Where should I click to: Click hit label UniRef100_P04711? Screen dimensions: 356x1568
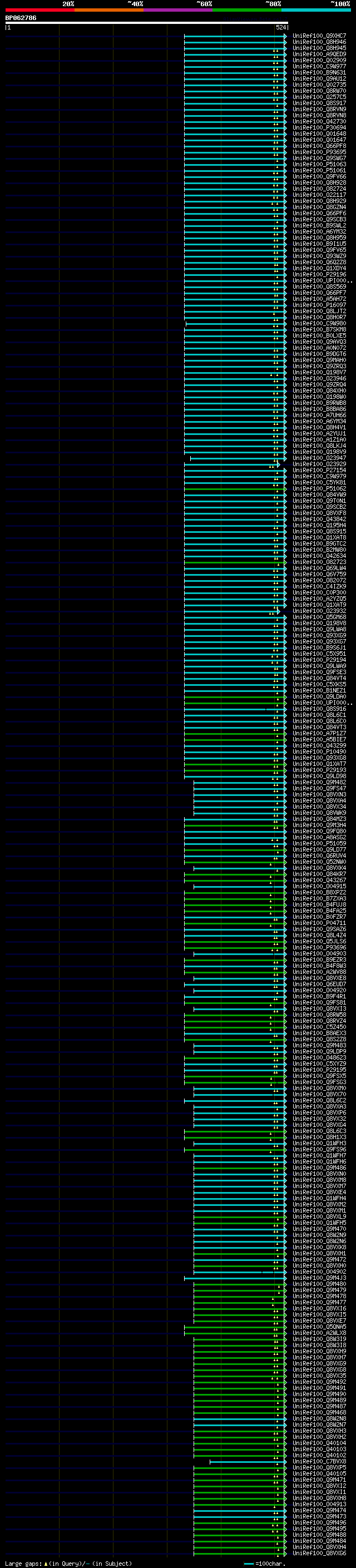point(319,923)
